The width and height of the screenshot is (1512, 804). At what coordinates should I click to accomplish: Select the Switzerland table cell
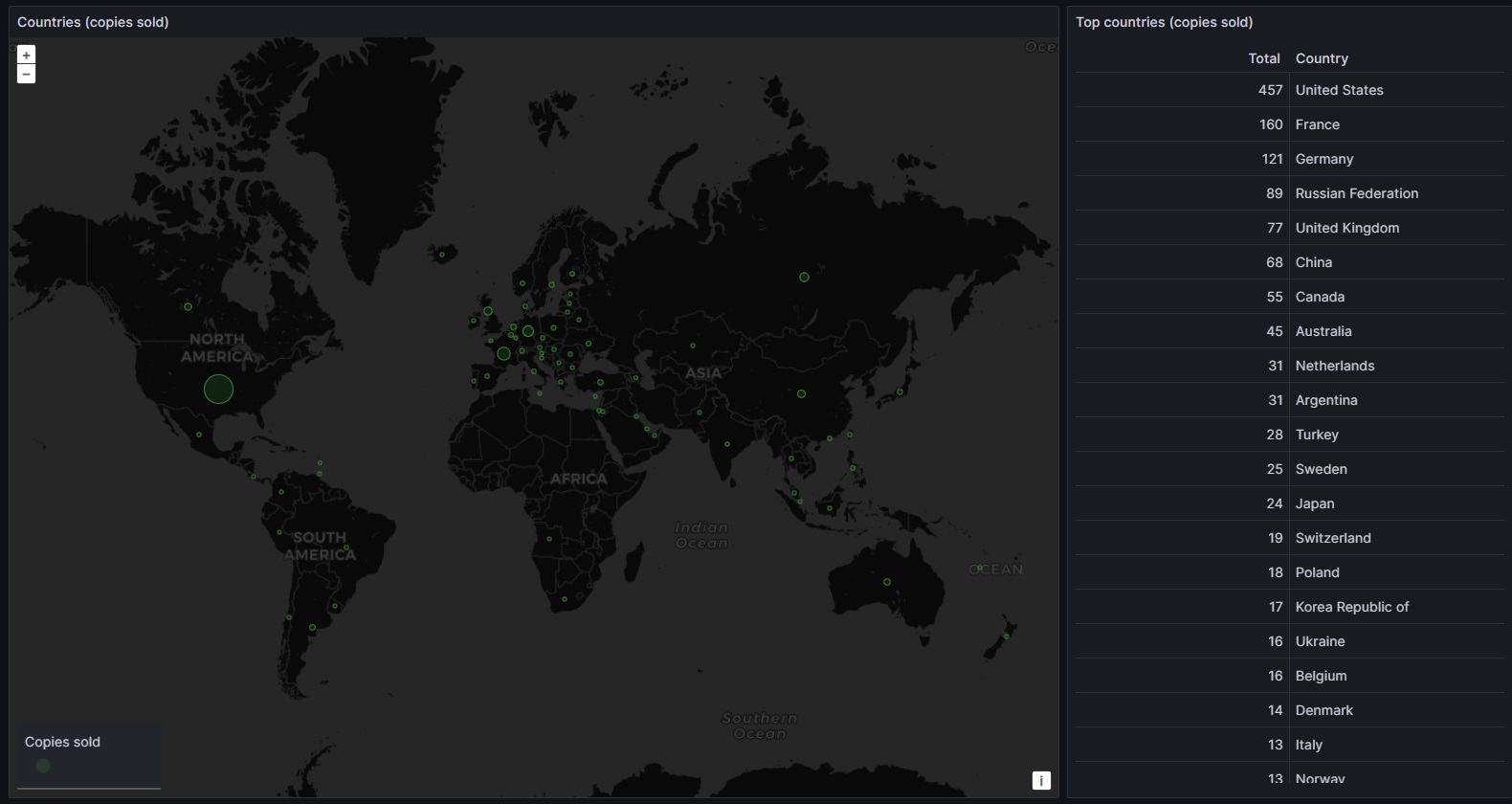click(x=1396, y=538)
